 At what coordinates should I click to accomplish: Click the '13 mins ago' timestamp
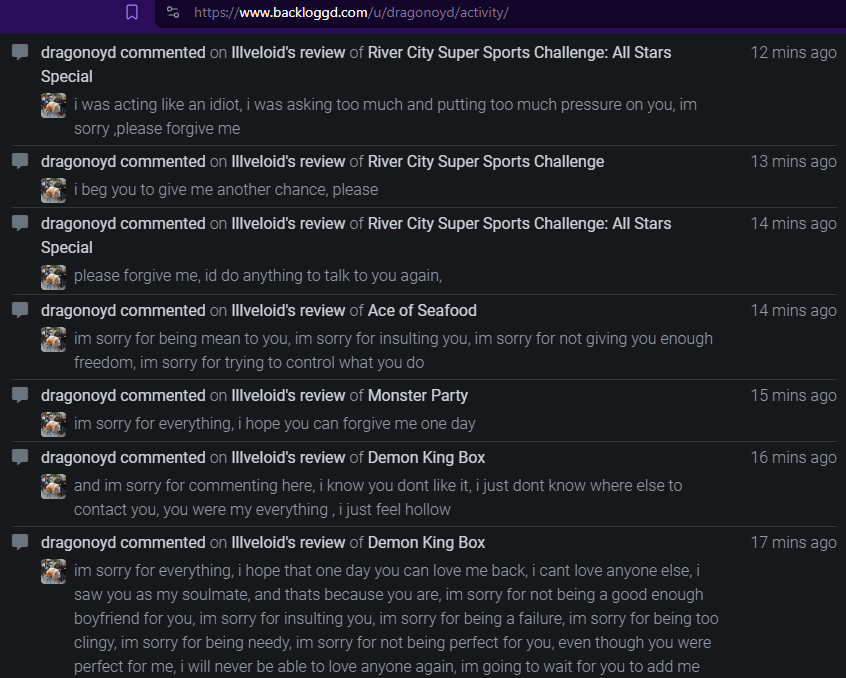793,161
